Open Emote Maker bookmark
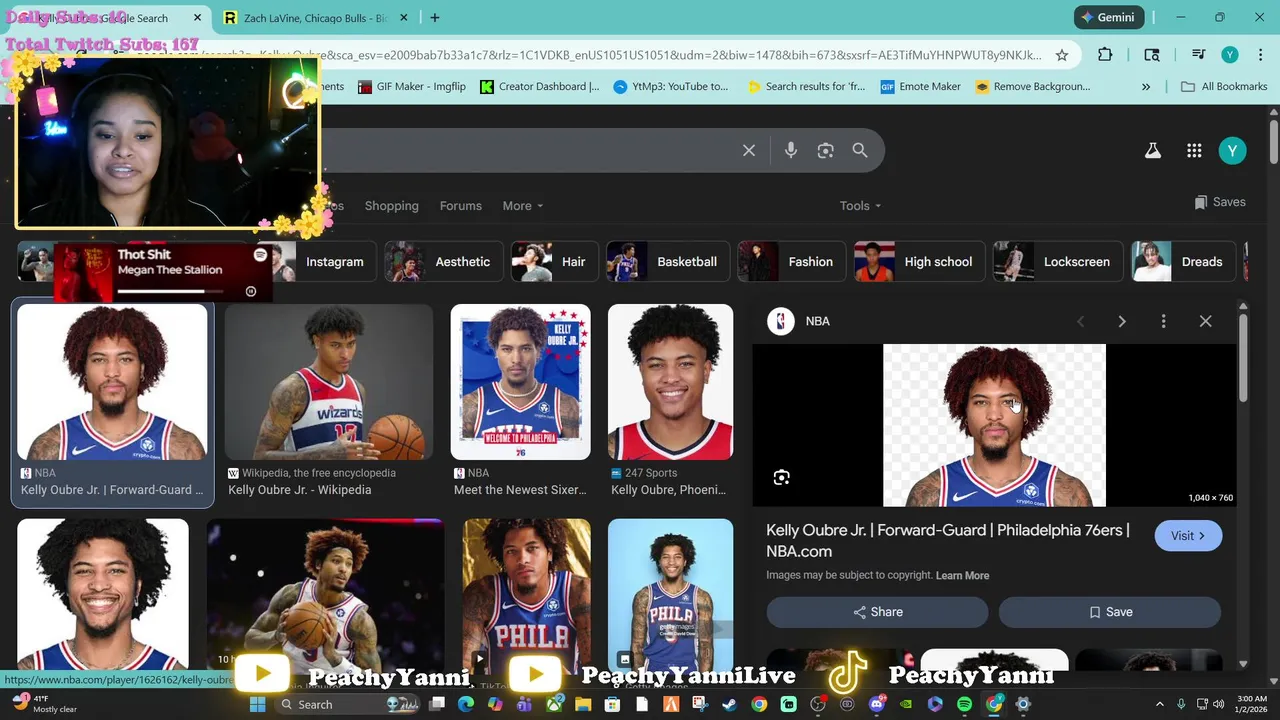The height and width of the screenshot is (720, 1280). (x=920, y=87)
